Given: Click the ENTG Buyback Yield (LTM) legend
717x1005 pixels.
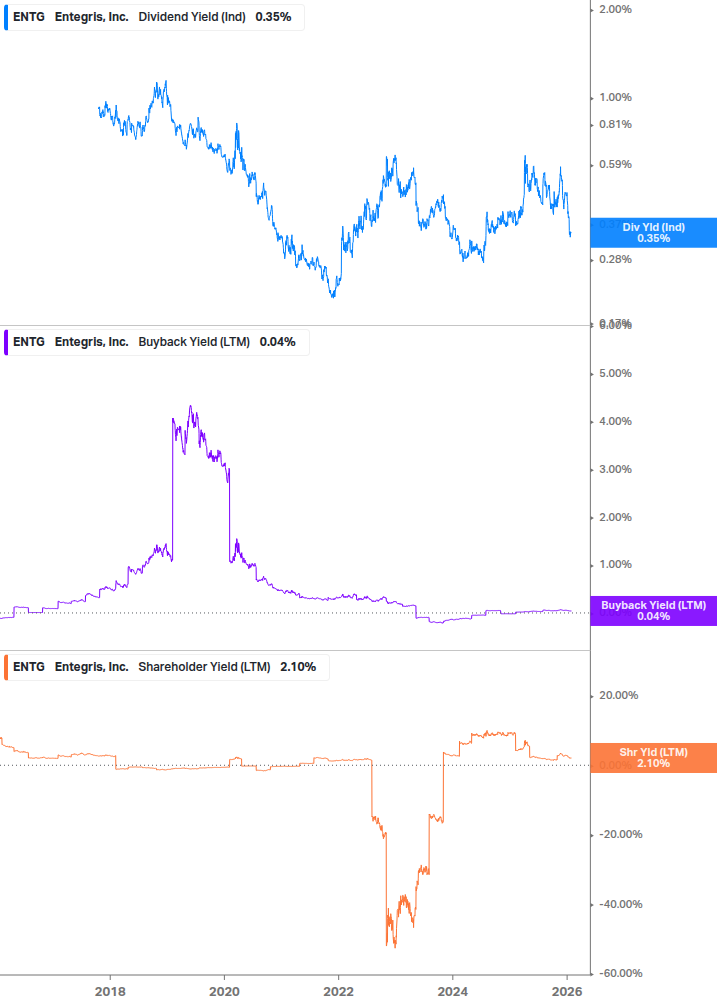Looking at the screenshot, I should (x=156, y=342).
